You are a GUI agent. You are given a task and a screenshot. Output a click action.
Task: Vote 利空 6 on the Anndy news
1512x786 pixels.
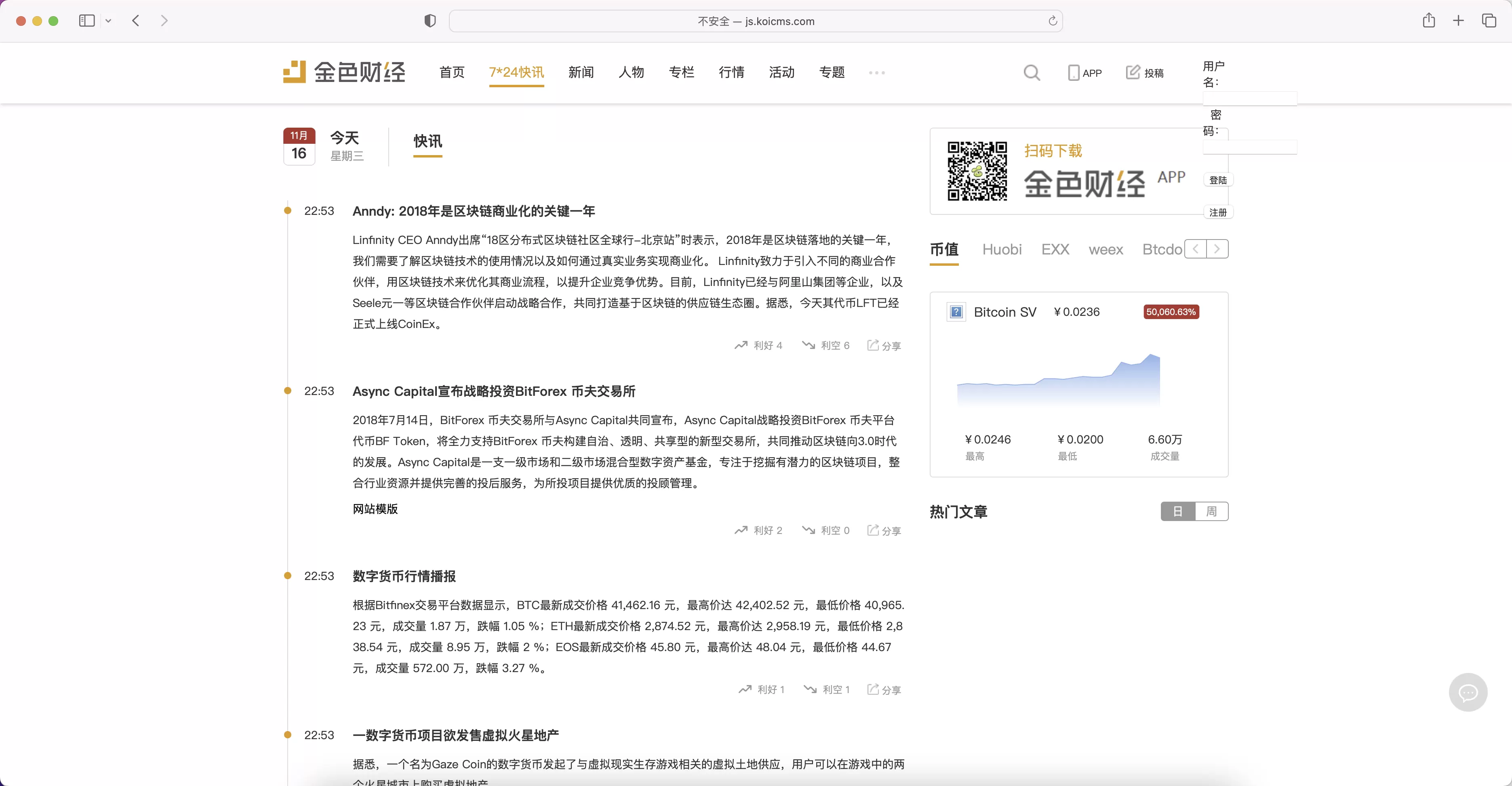pyautogui.click(x=826, y=345)
